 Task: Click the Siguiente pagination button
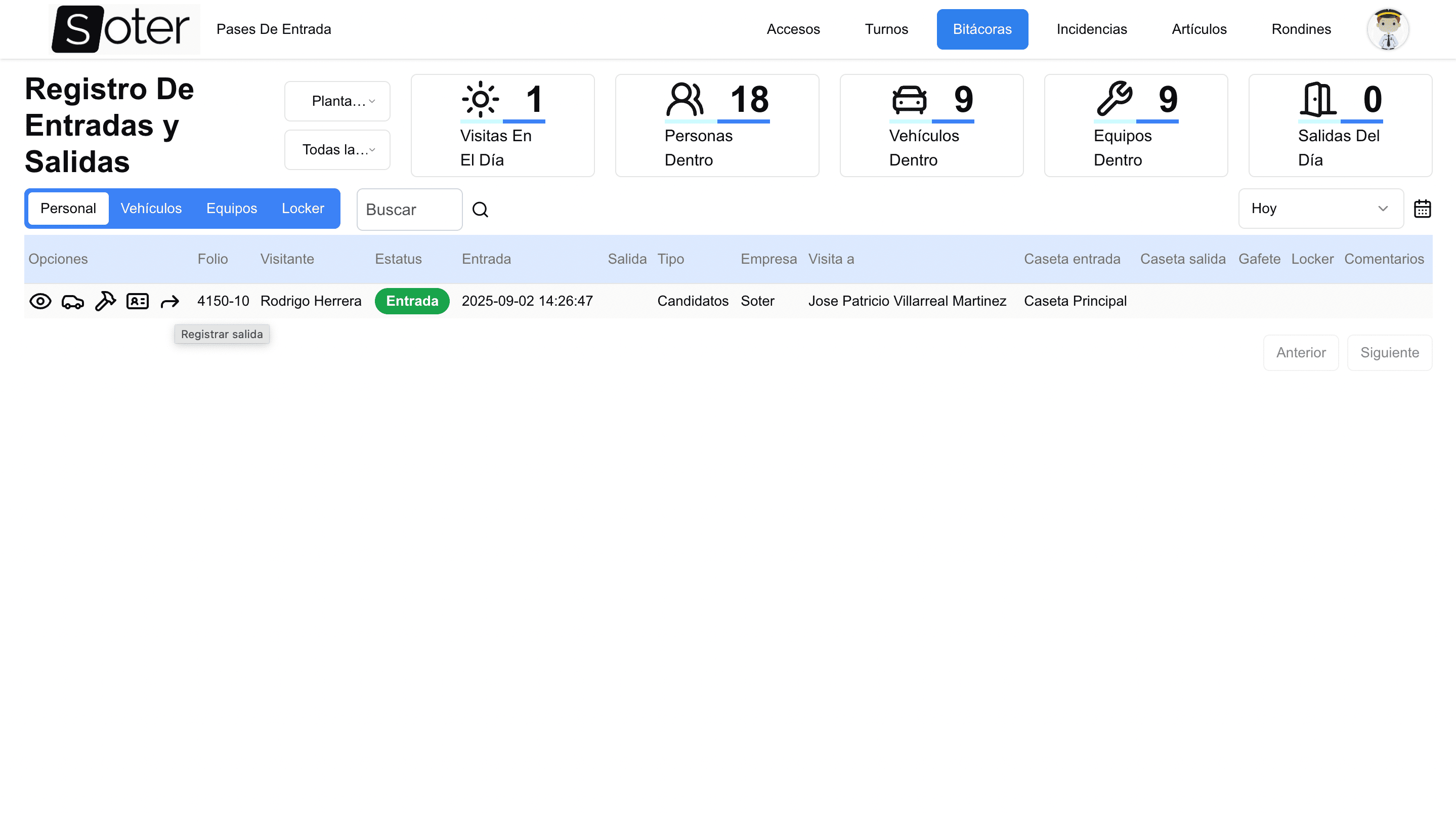(x=1389, y=353)
